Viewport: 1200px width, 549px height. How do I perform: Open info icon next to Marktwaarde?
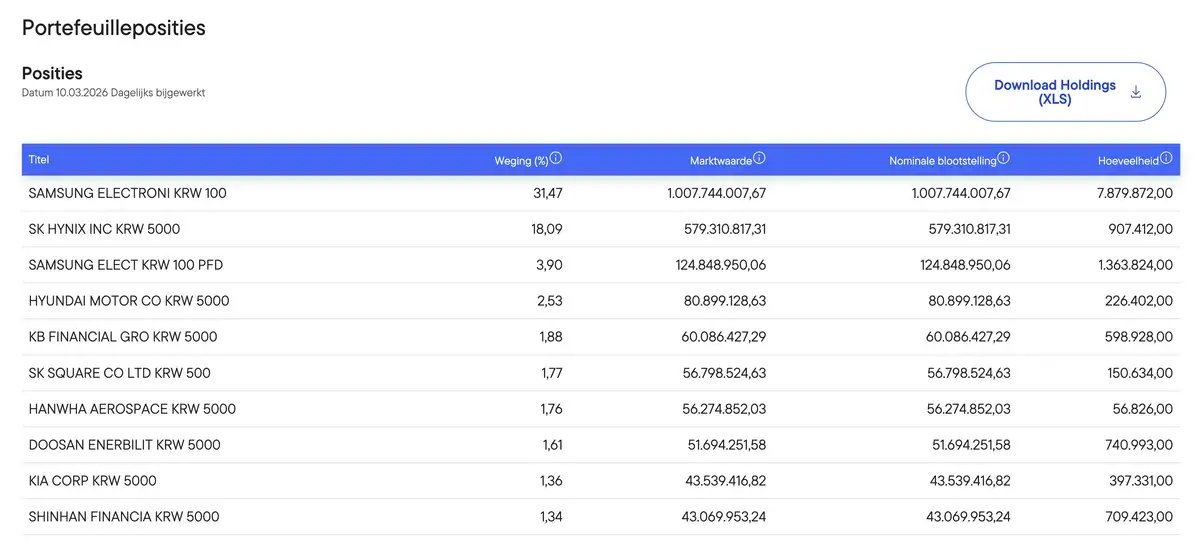760,158
